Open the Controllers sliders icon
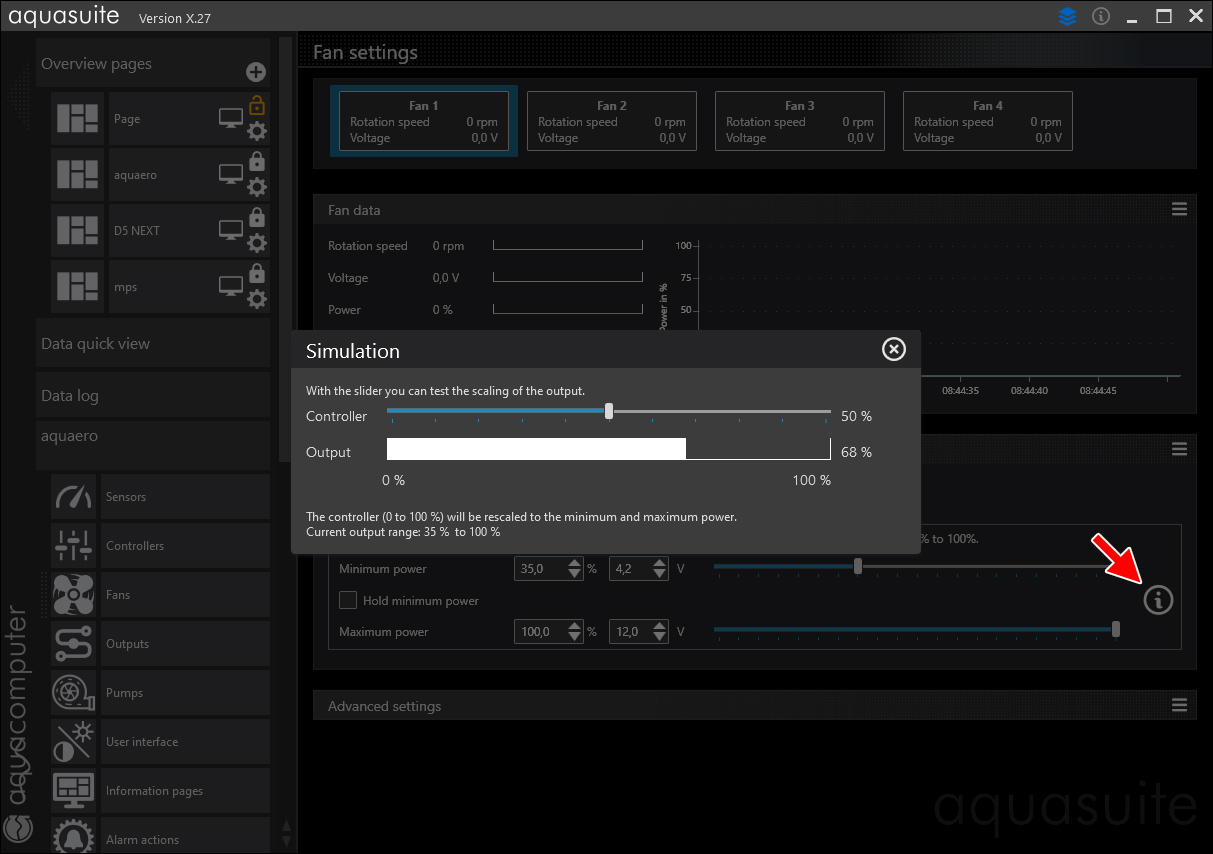The image size is (1213, 854). (74, 546)
